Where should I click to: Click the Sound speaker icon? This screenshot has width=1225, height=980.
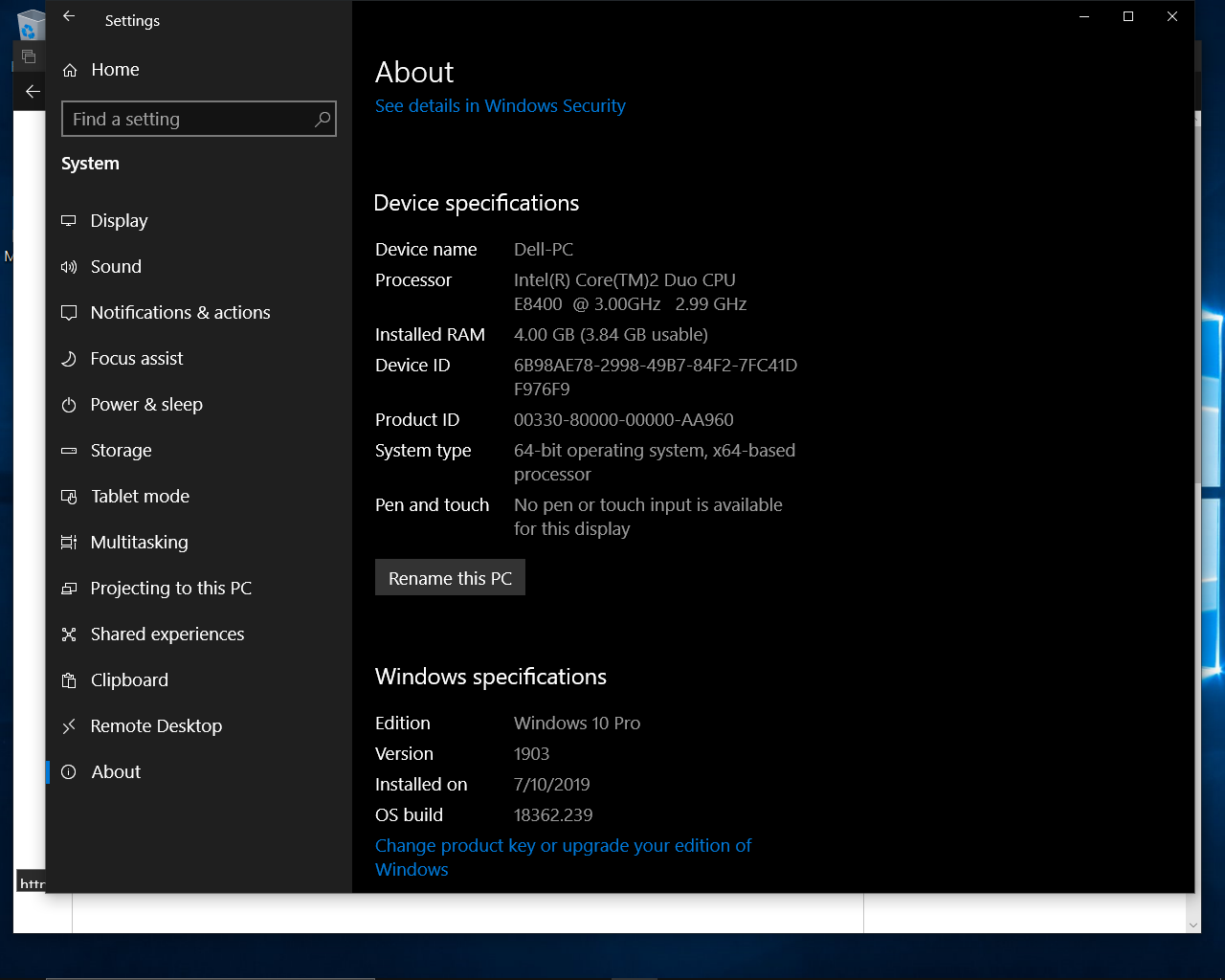pyautogui.click(x=69, y=267)
